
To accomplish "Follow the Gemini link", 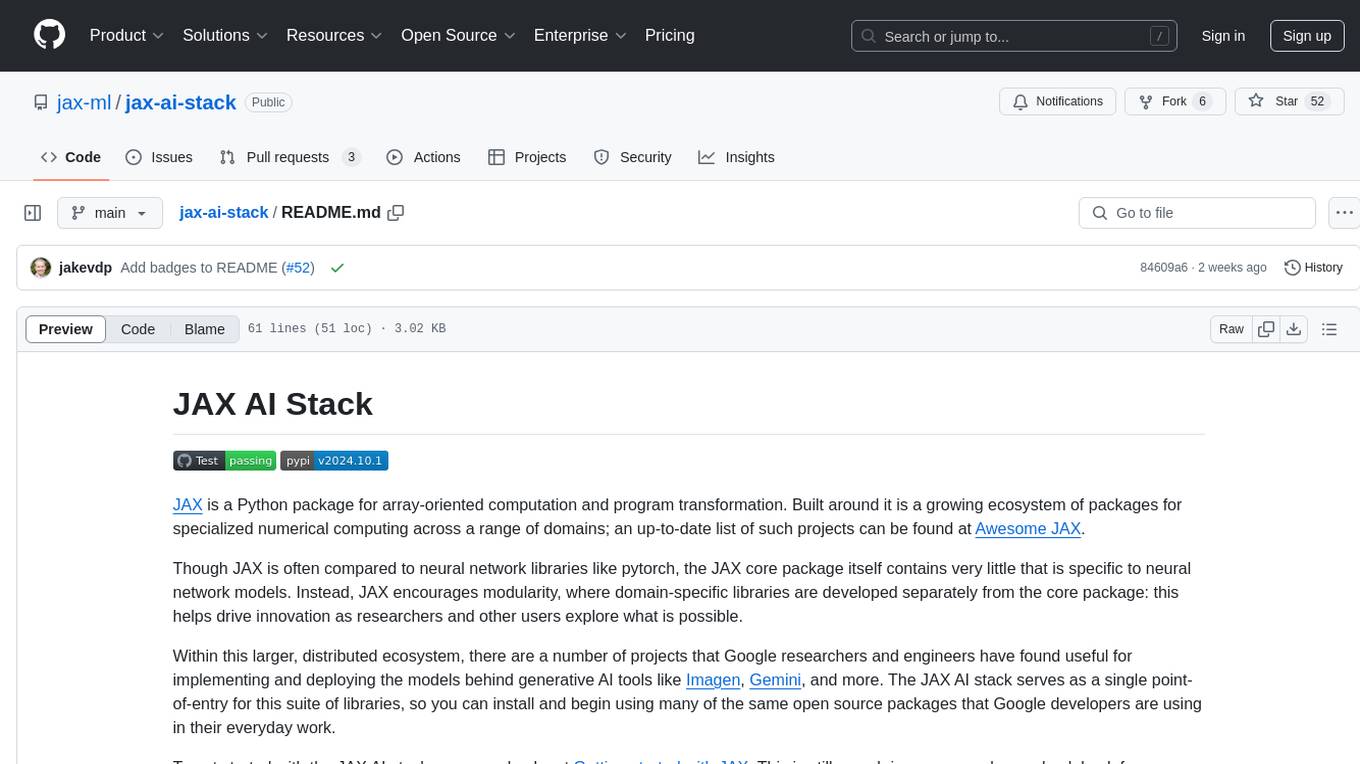I will tap(775, 680).
